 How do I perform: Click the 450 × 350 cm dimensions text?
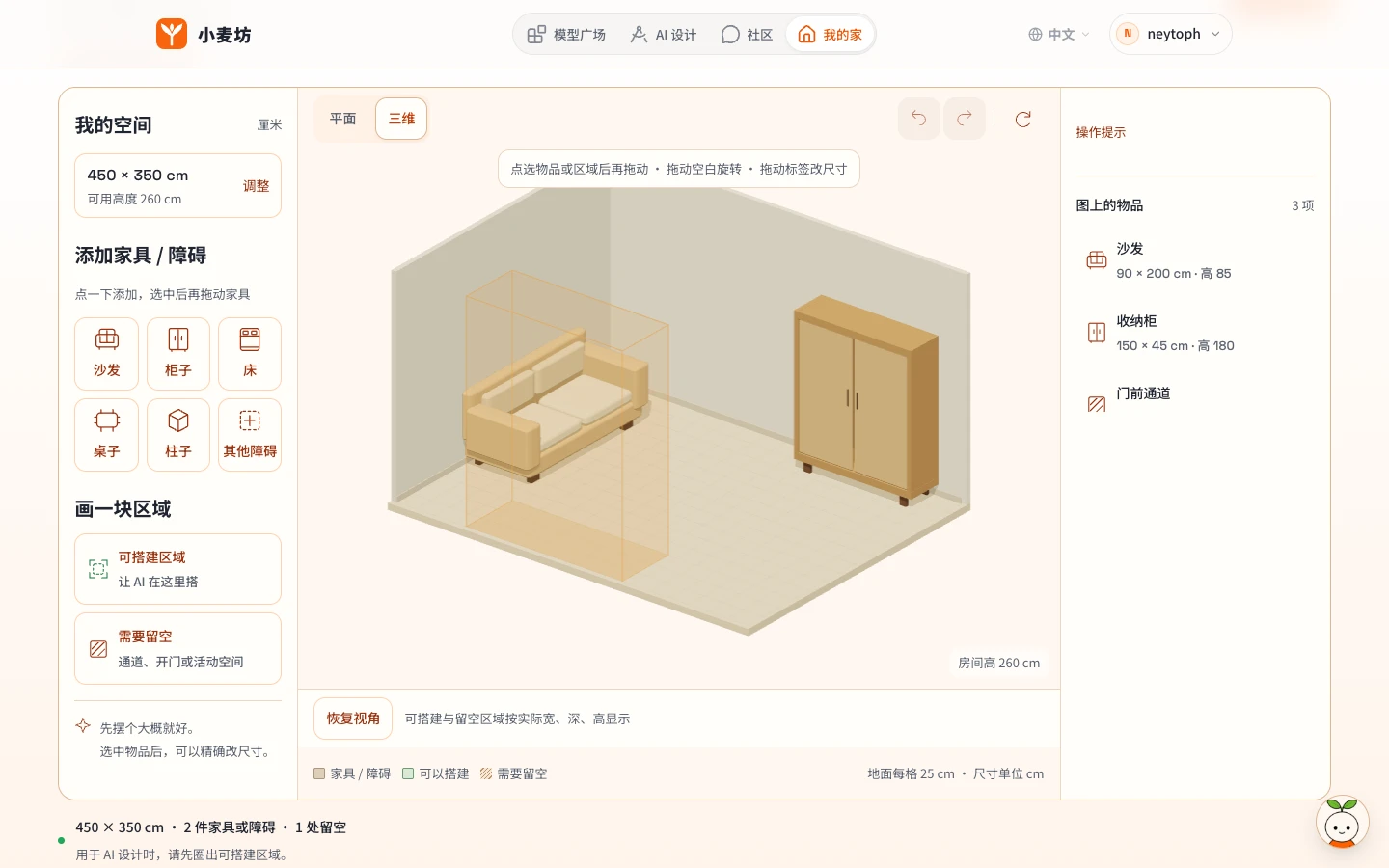pyautogui.click(x=138, y=176)
